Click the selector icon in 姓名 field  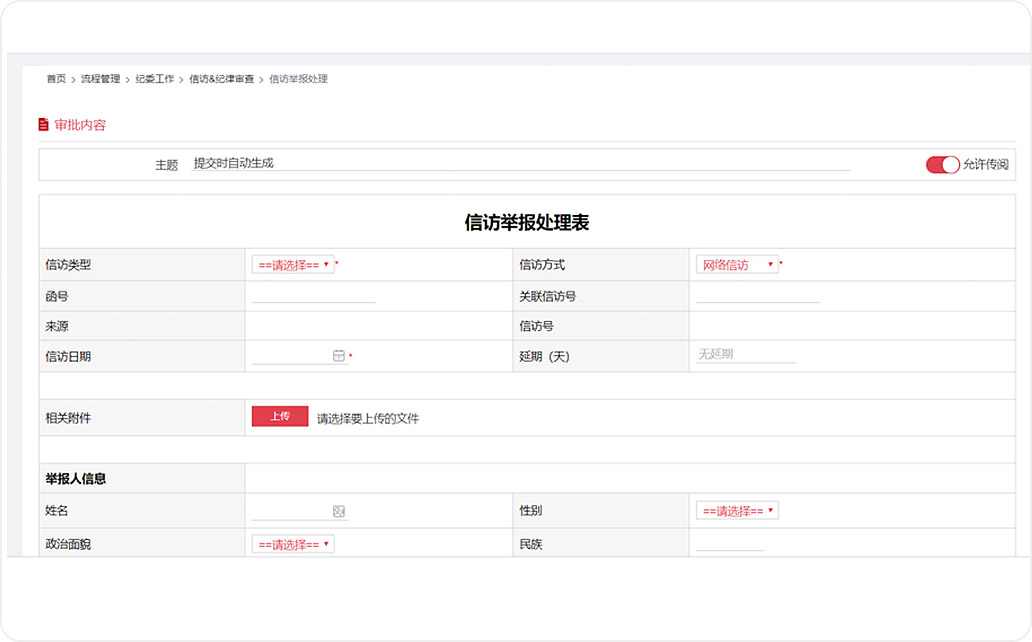338,511
